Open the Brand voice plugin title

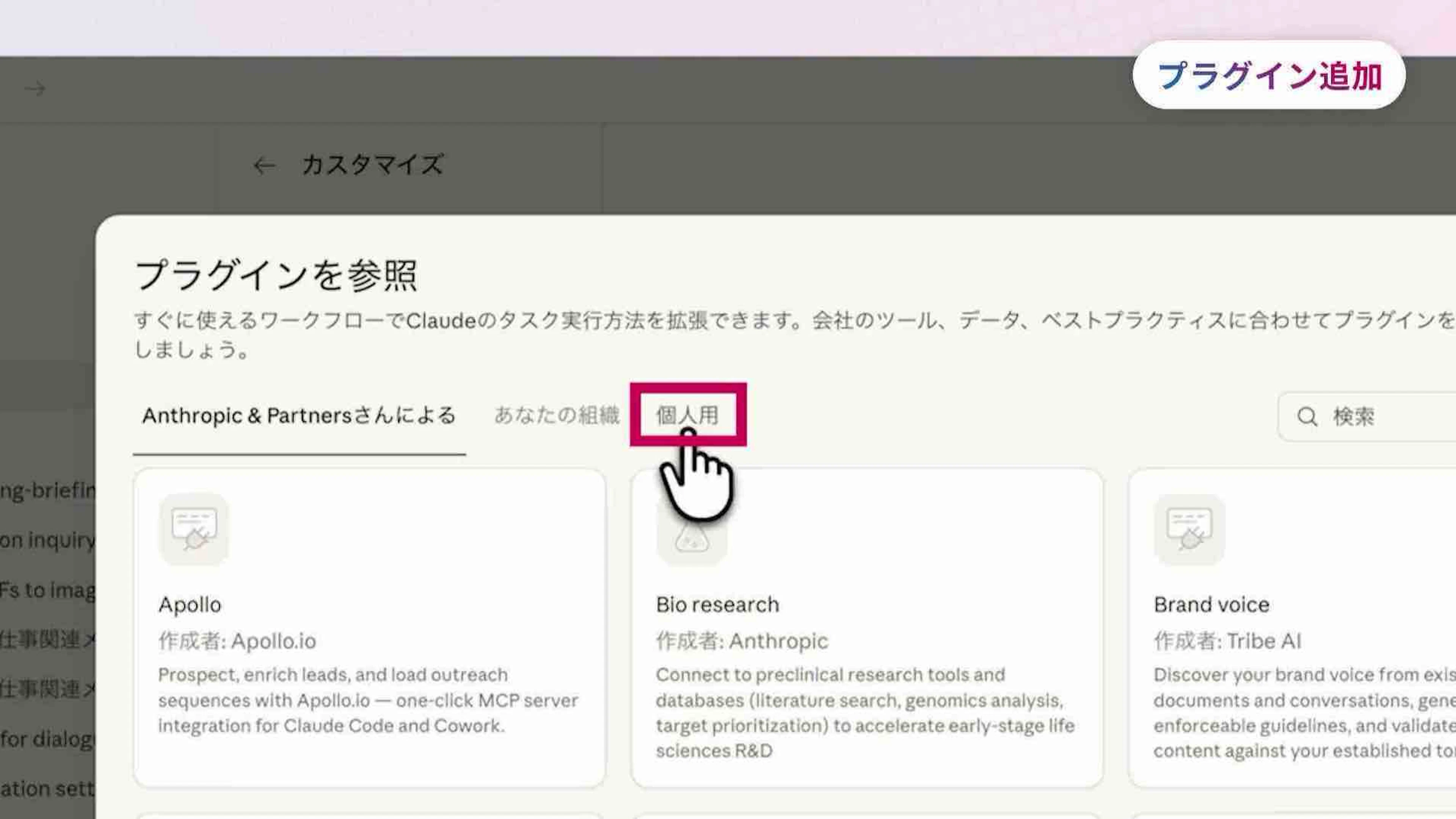(1211, 605)
